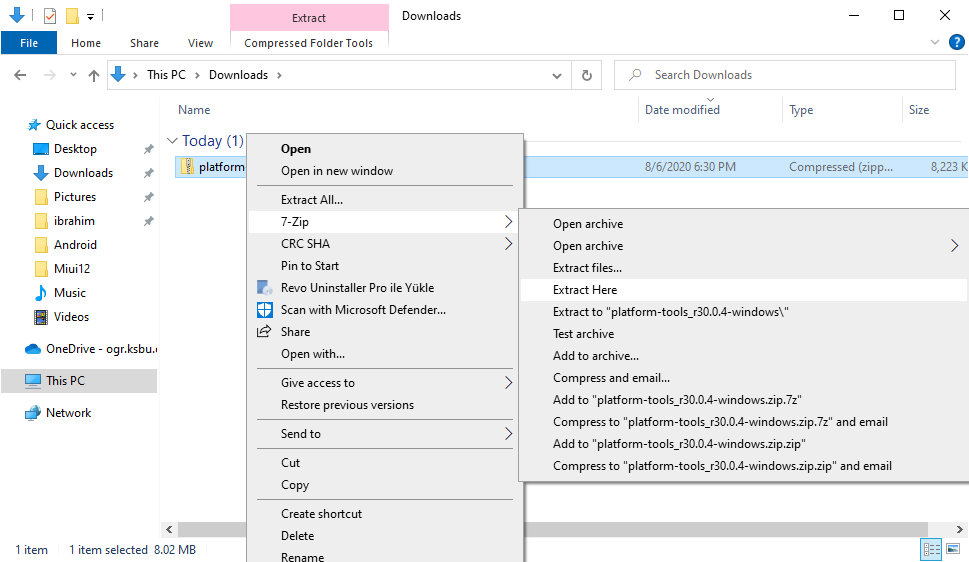Open the Compressed Folder Tools tab
The height and width of the screenshot is (562, 969).
click(x=308, y=43)
